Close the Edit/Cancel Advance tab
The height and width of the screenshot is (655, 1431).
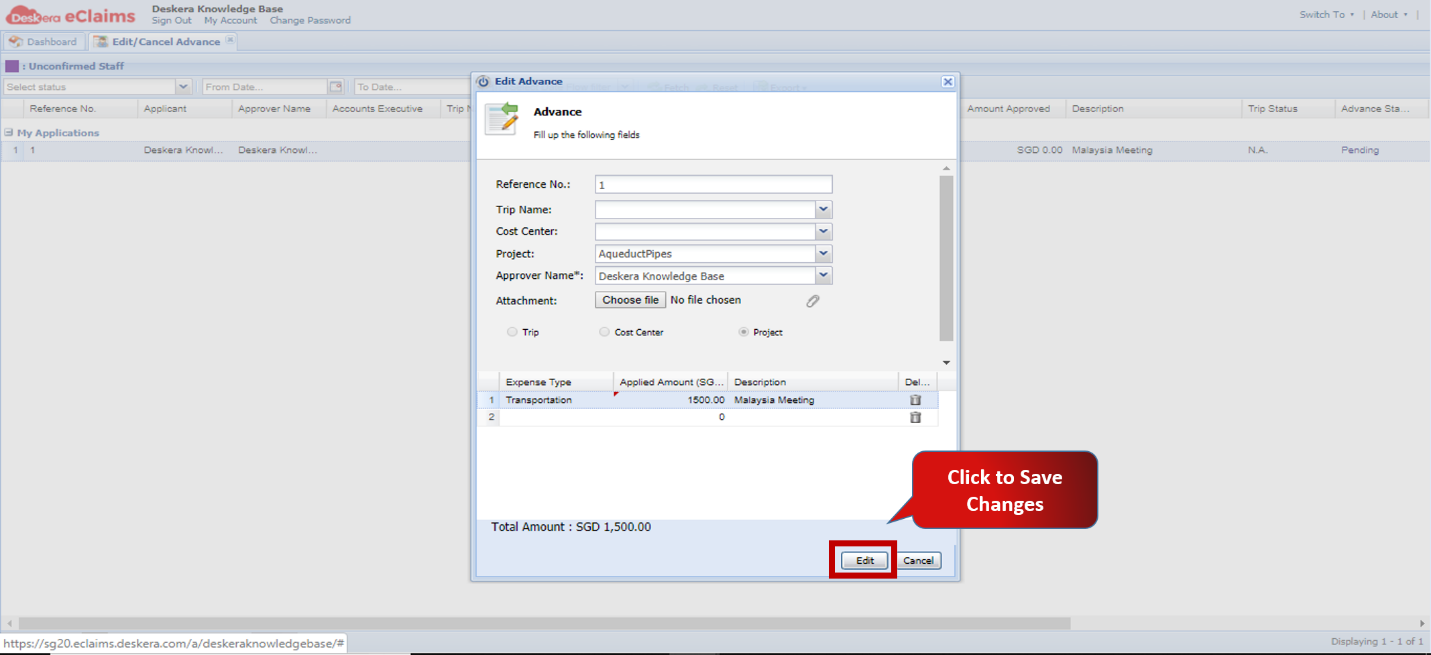point(230,41)
